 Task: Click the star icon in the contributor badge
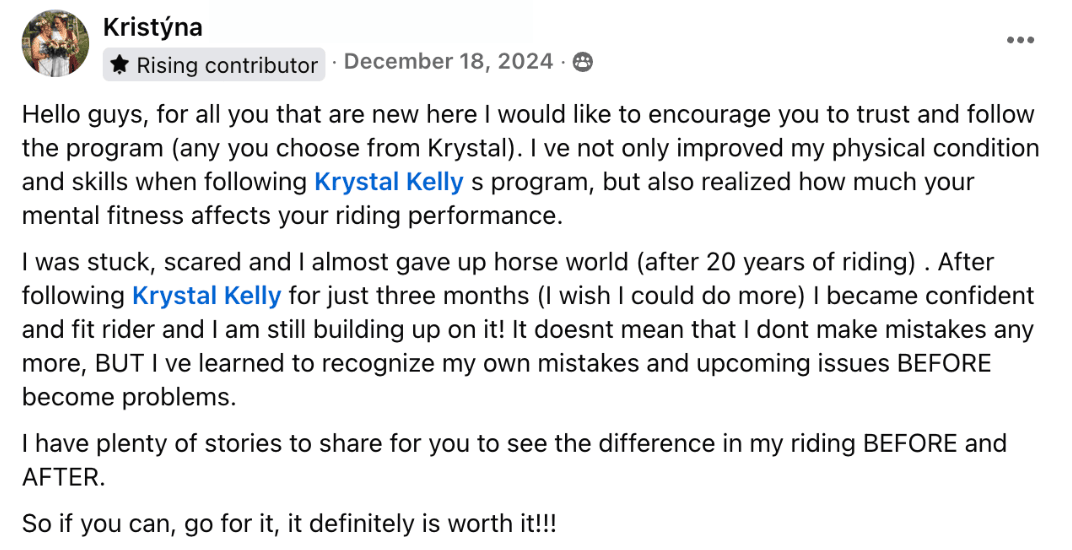point(120,66)
